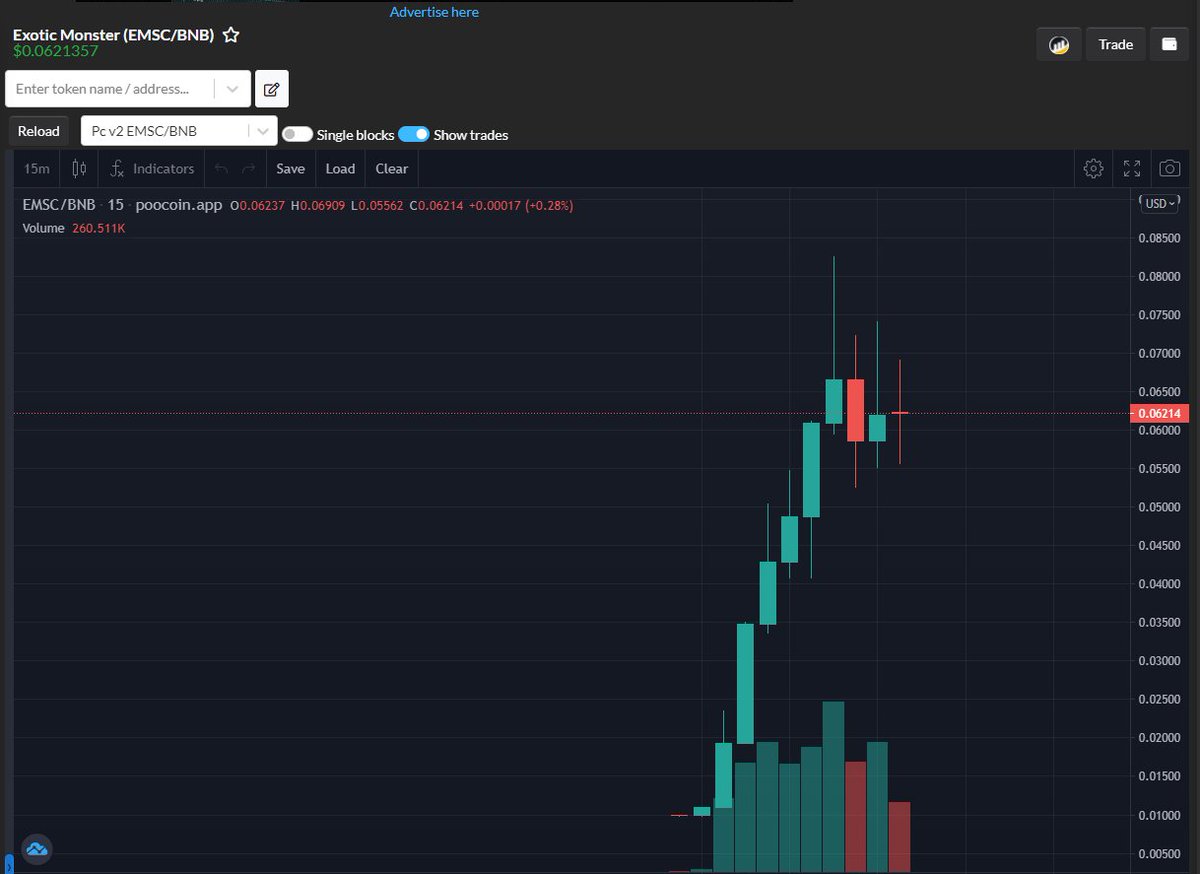Click the round cloud widget icon
The width and height of the screenshot is (1200, 874).
pos(37,850)
